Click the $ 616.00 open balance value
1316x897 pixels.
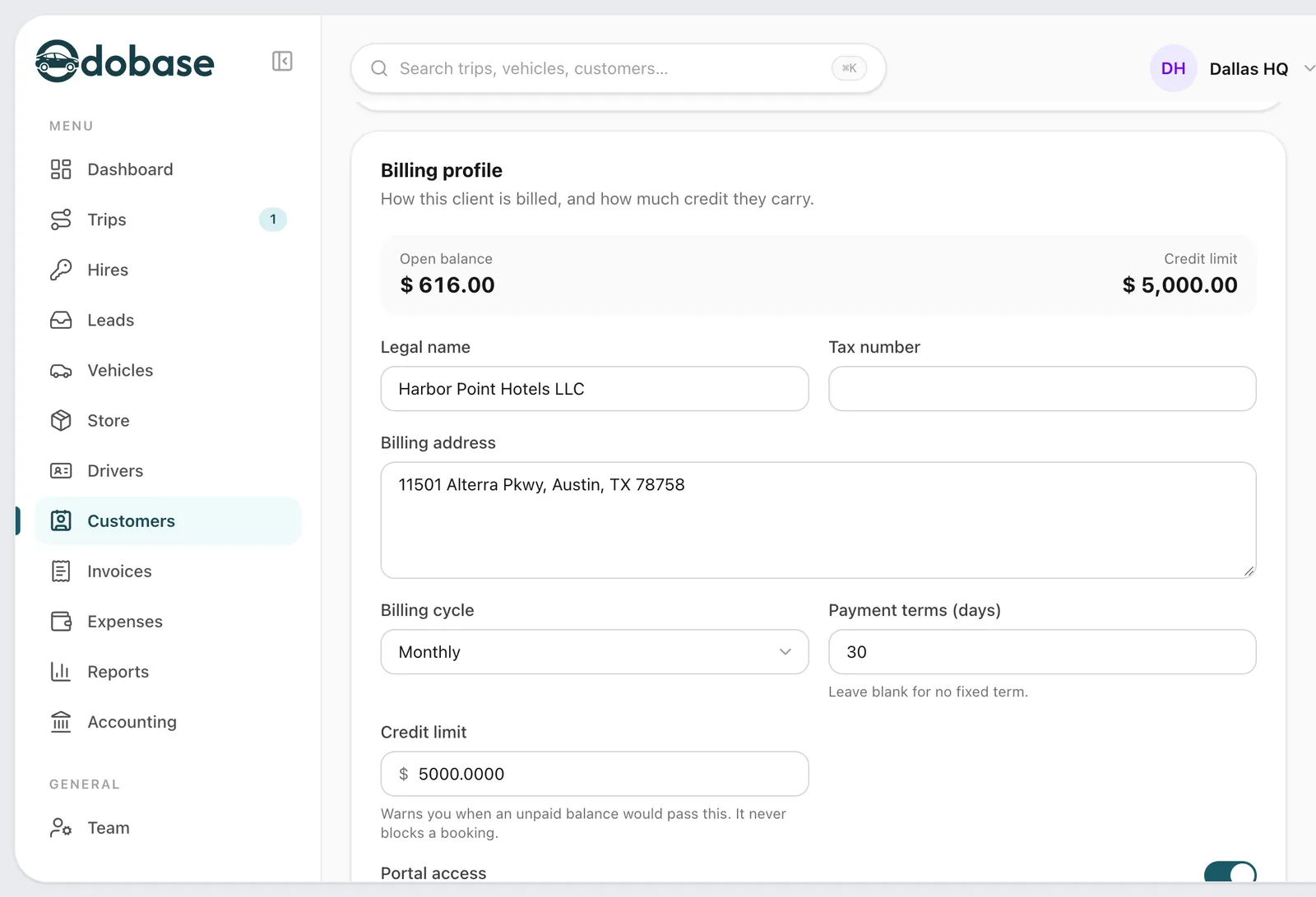pos(447,285)
